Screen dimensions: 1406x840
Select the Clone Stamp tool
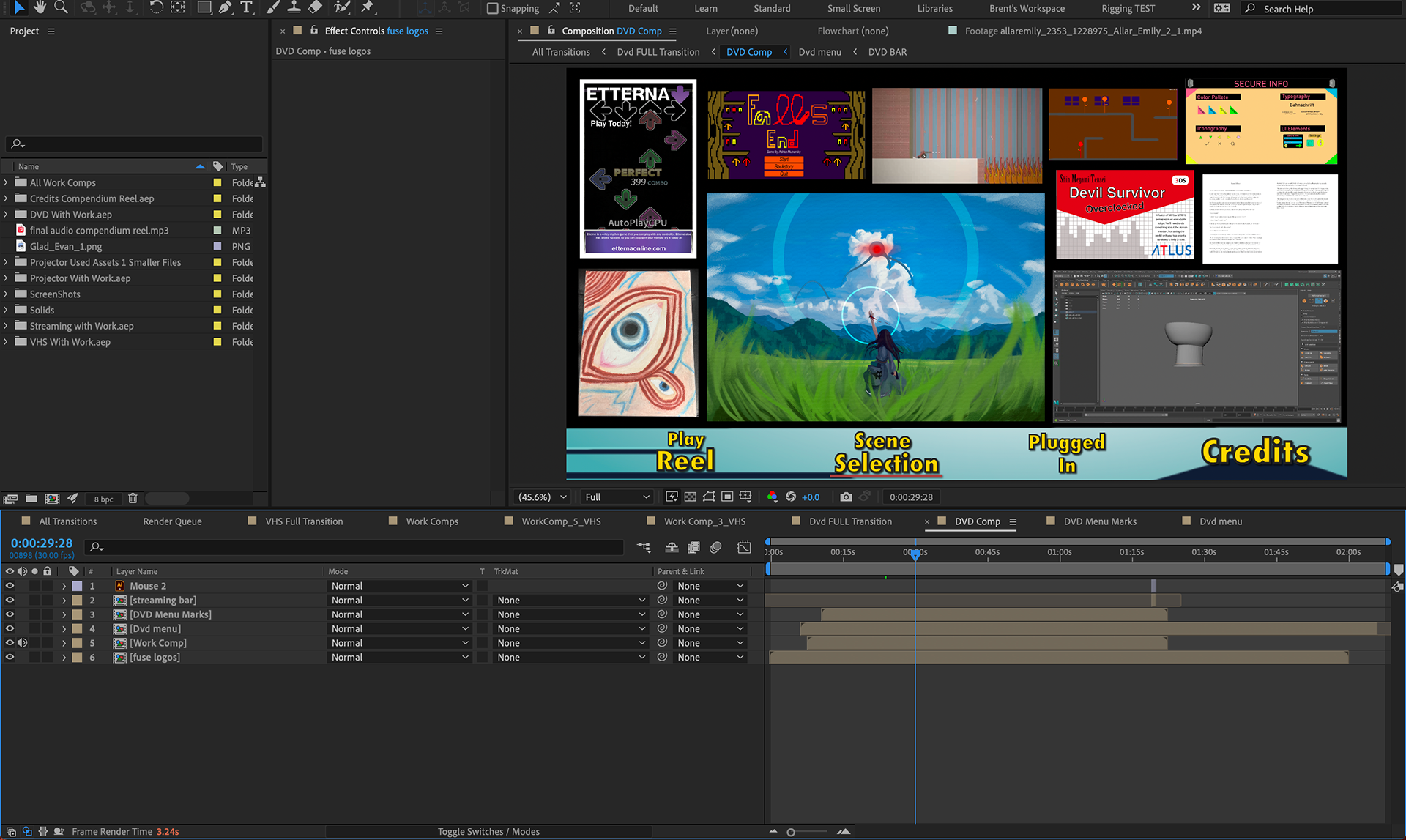click(x=294, y=7)
